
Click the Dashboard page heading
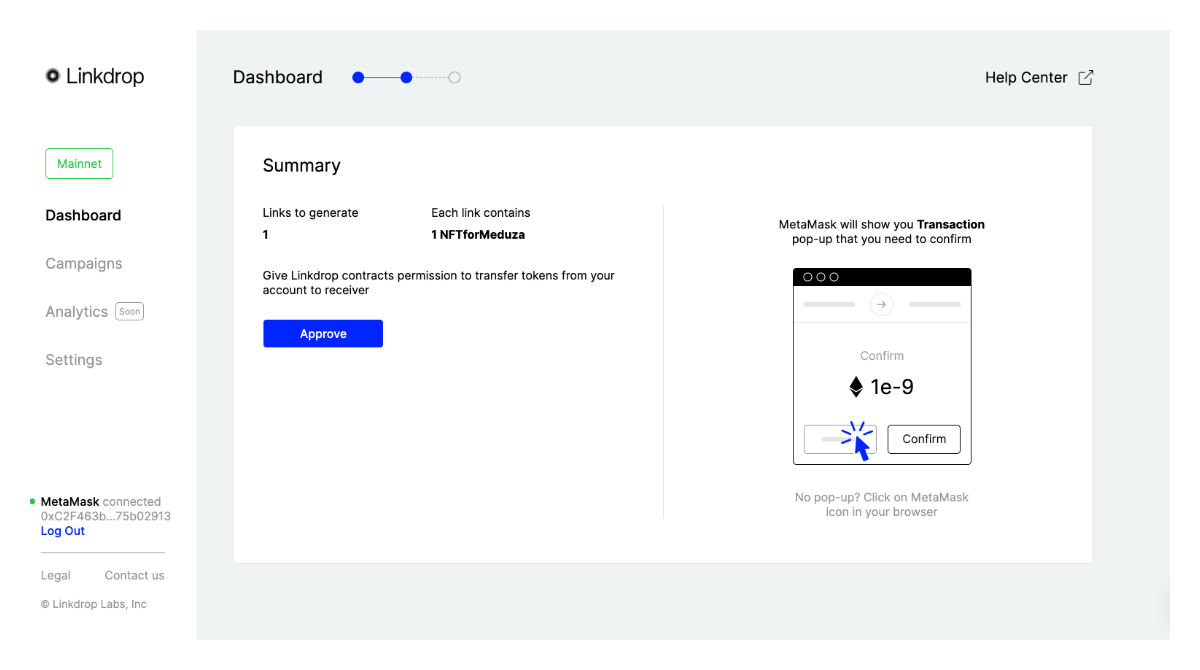(x=278, y=77)
